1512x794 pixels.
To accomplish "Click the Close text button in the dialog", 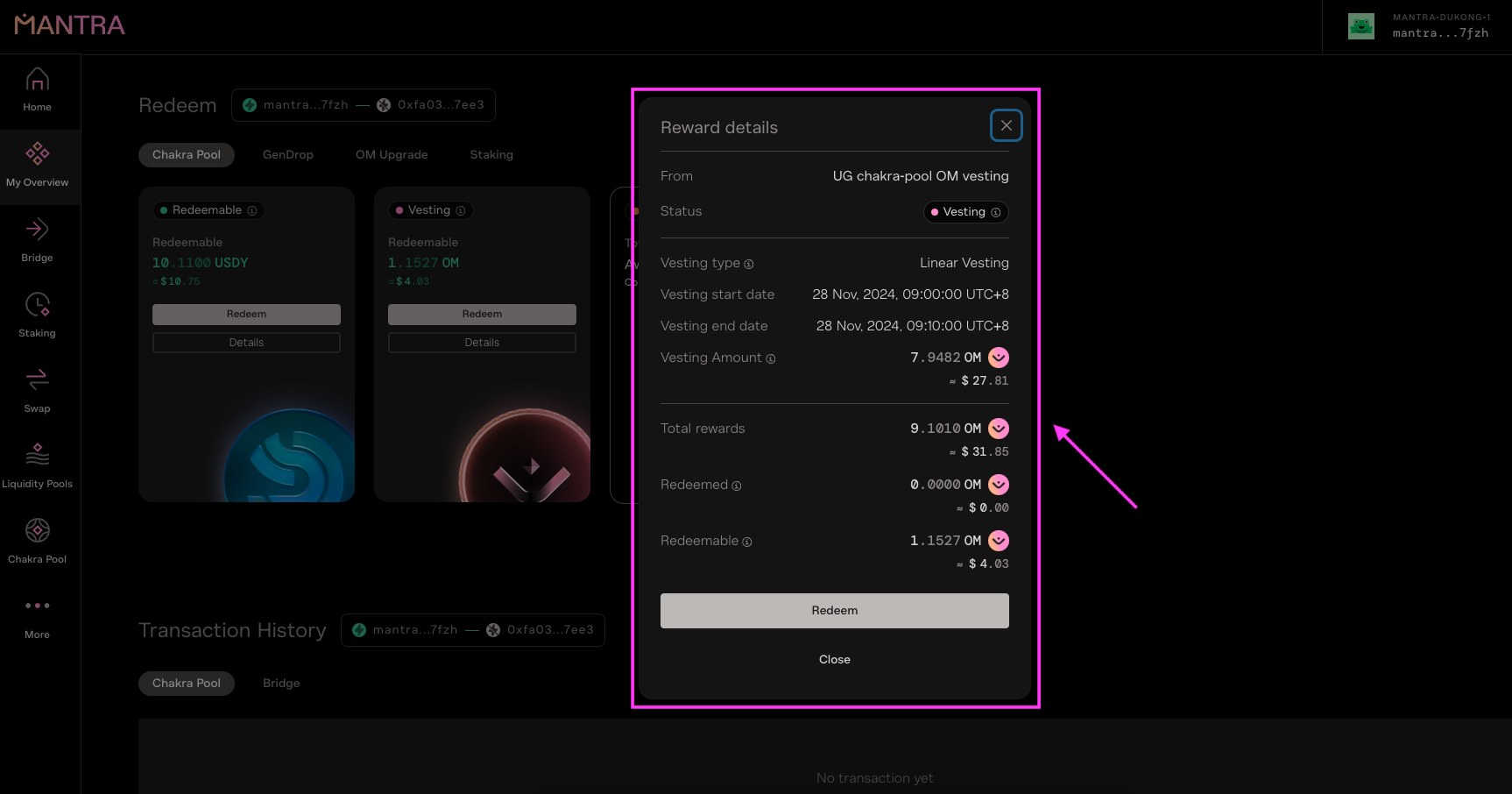I will click(x=834, y=659).
